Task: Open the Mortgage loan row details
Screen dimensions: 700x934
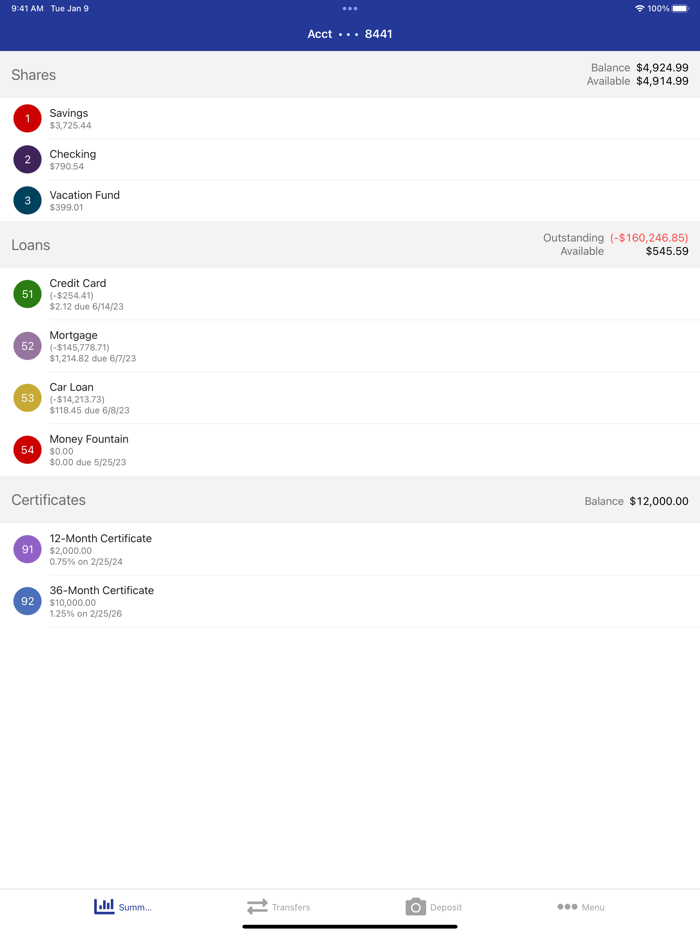Action: (350, 346)
